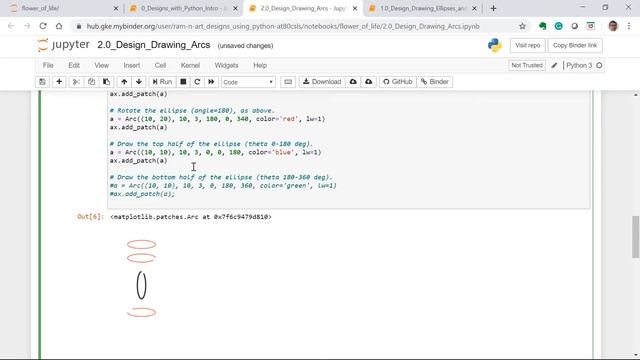Click the Copy Binder link button

coord(575,45)
